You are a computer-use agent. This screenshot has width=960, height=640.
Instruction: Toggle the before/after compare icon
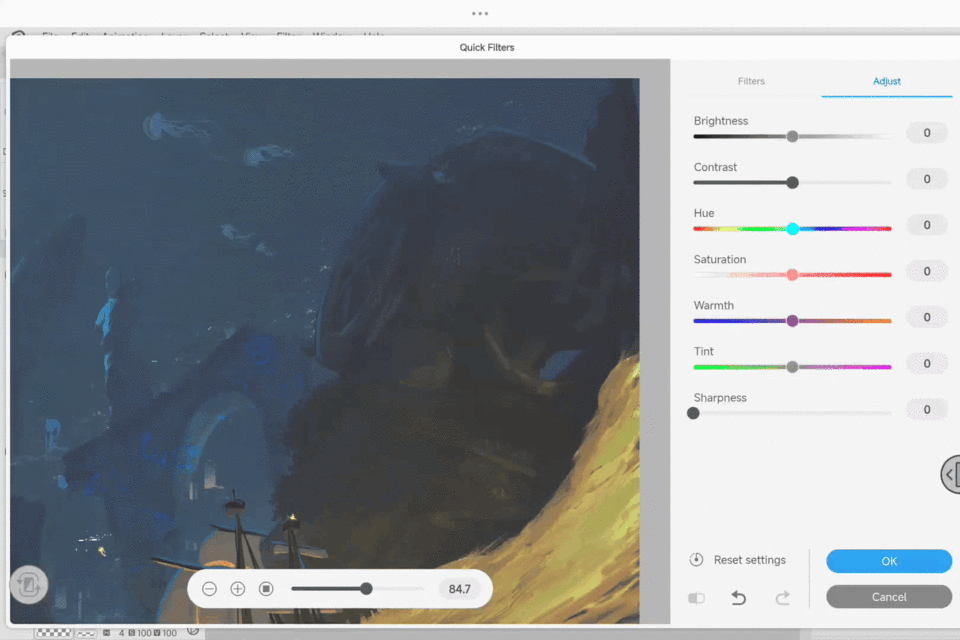pos(696,598)
